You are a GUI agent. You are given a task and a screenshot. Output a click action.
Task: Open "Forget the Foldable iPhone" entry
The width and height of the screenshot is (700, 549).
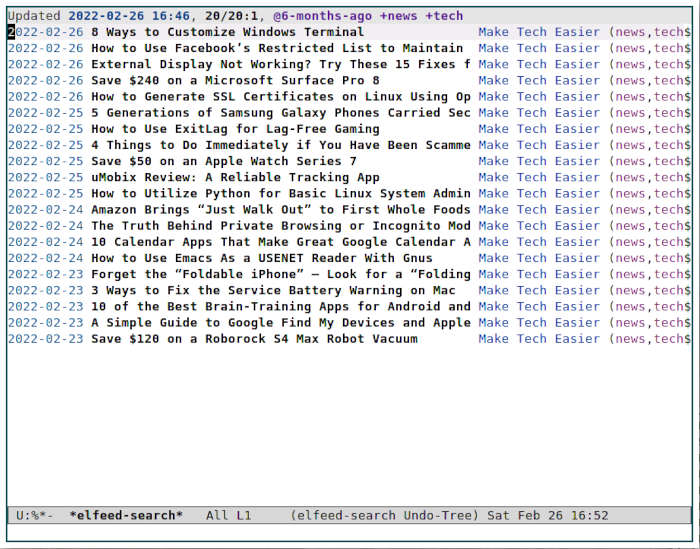[280, 274]
